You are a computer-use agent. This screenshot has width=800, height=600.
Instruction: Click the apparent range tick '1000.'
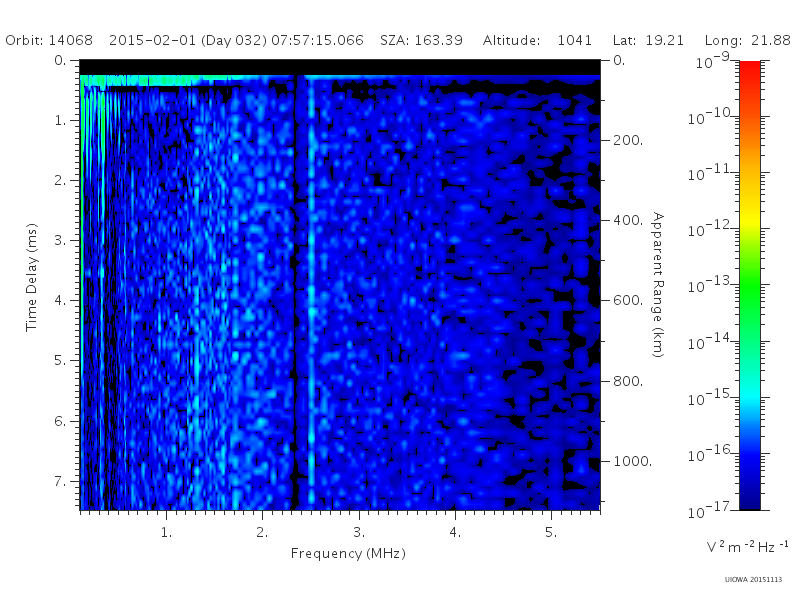pos(633,461)
